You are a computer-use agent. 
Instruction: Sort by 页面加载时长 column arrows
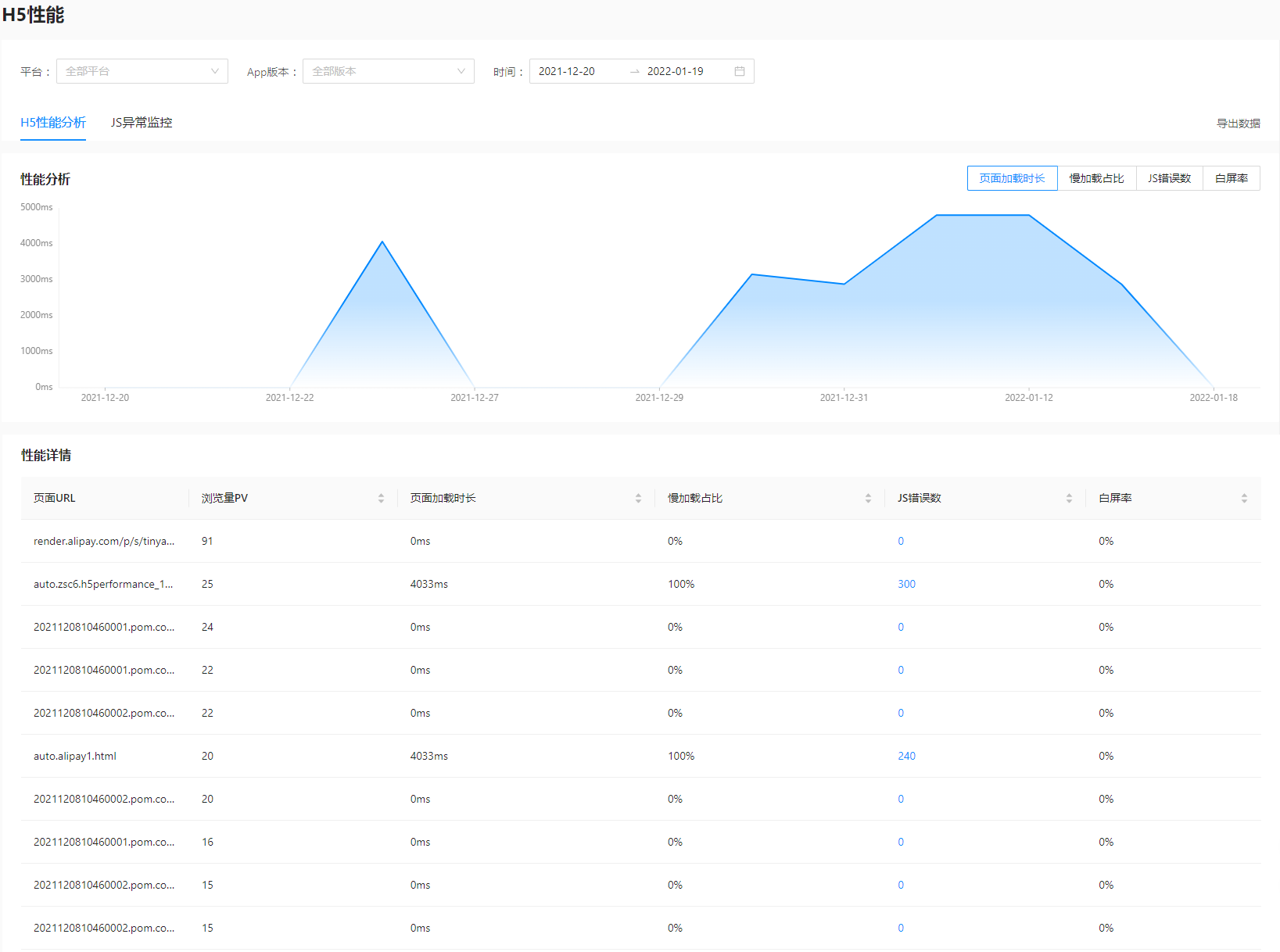[638, 498]
